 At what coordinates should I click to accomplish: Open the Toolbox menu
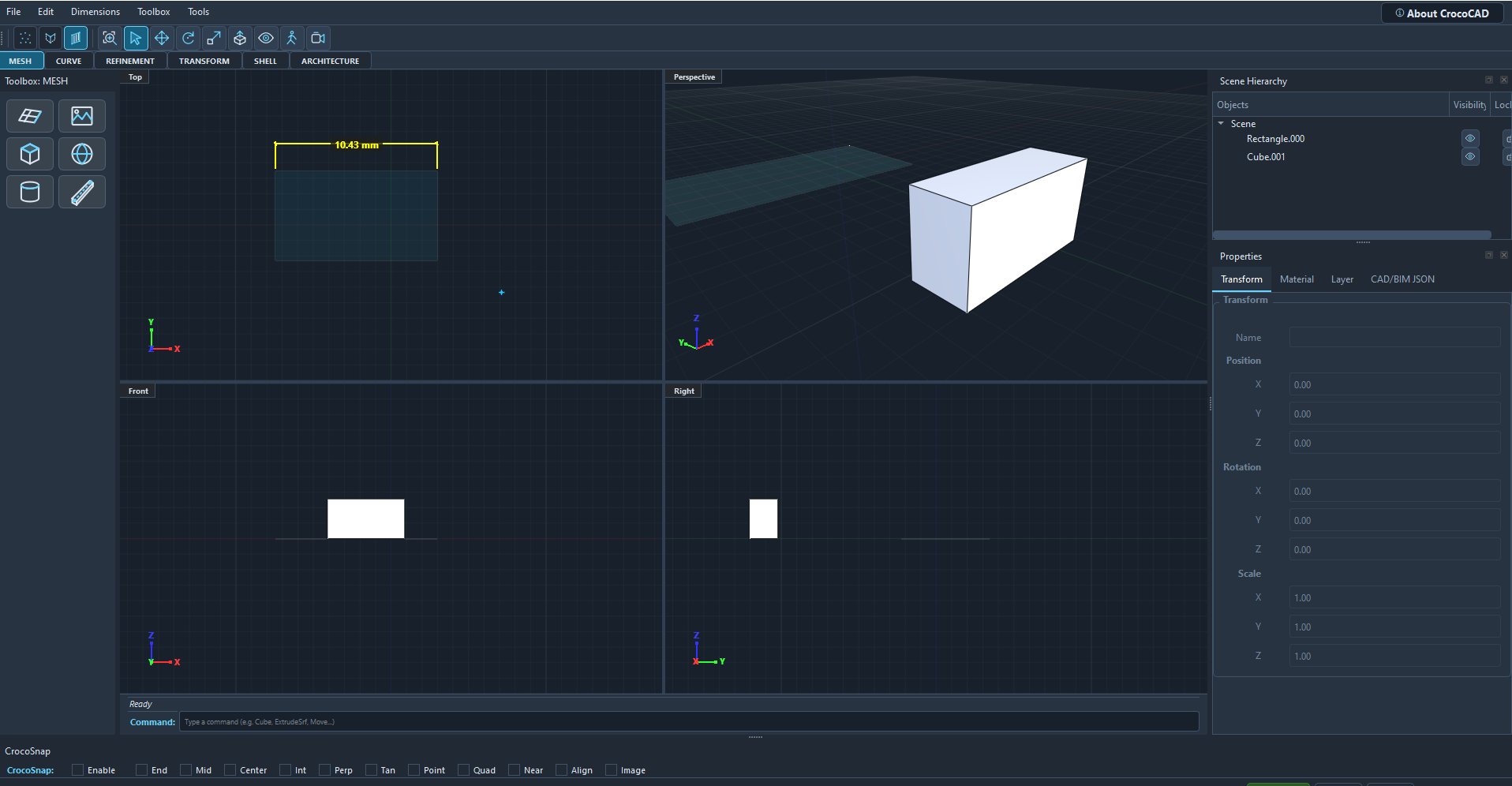pos(153,12)
